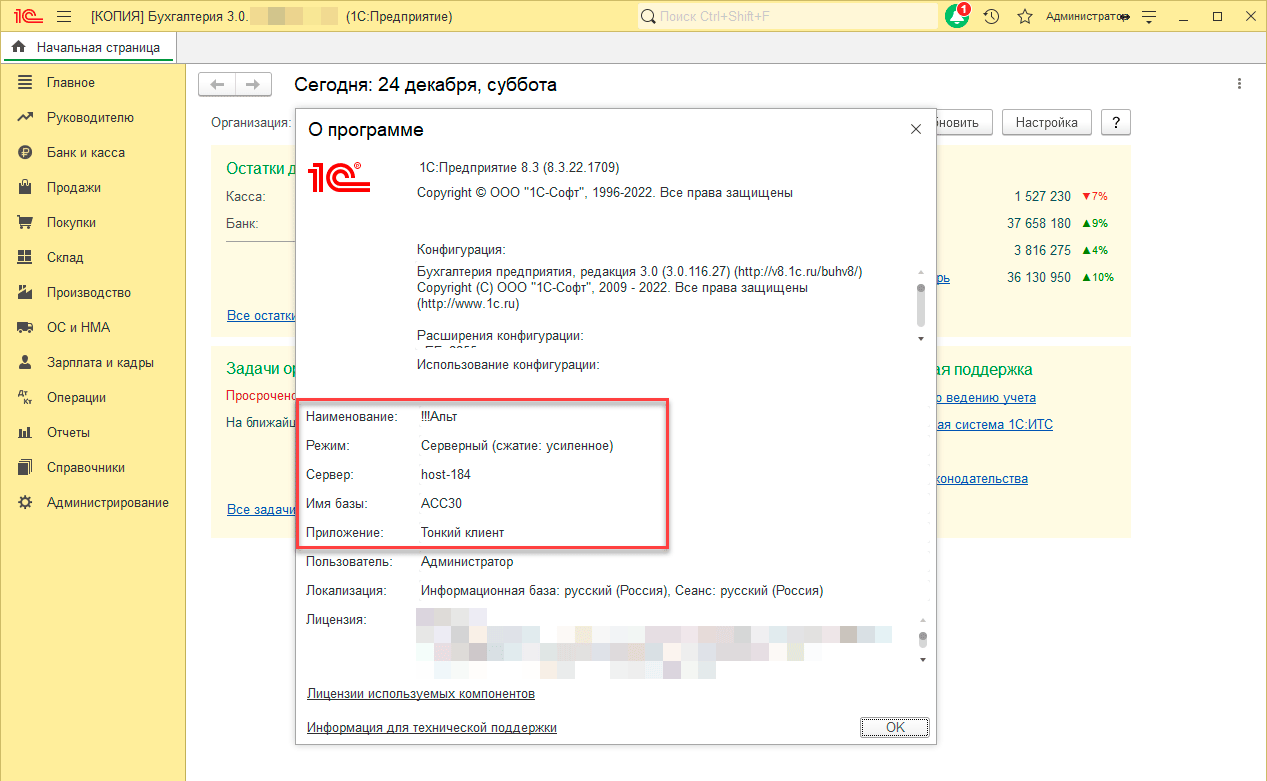Minimize the 1C application window
This screenshot has width=1267, height=781.
[1183, 17]
